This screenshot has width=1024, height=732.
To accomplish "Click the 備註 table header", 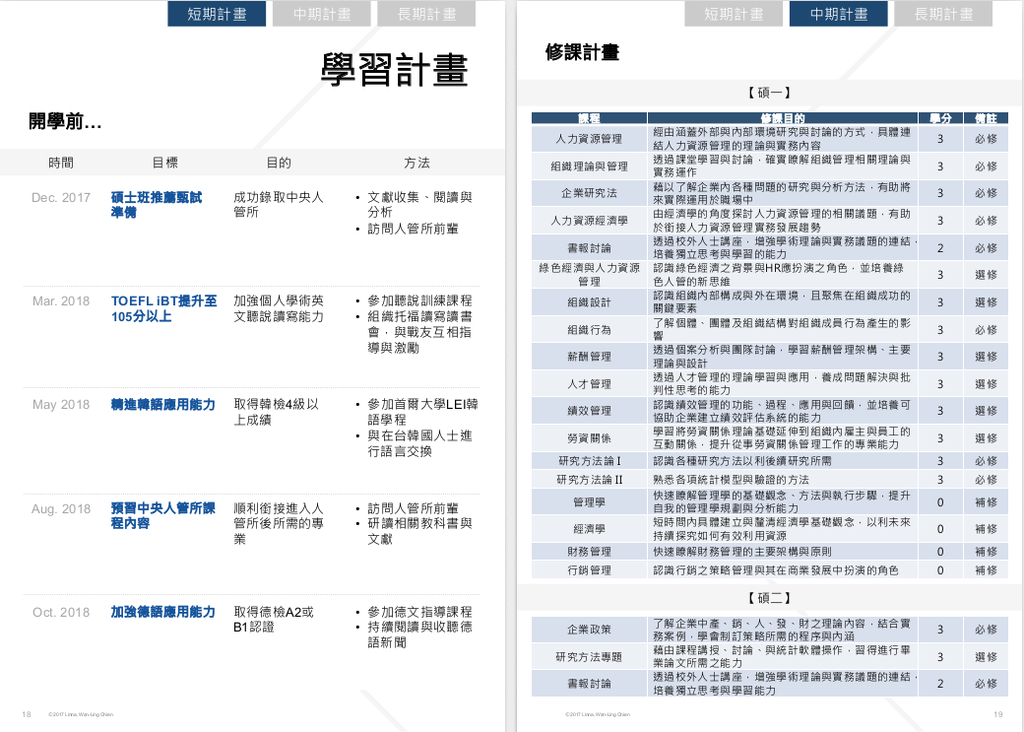I will (x=986, y=118).
